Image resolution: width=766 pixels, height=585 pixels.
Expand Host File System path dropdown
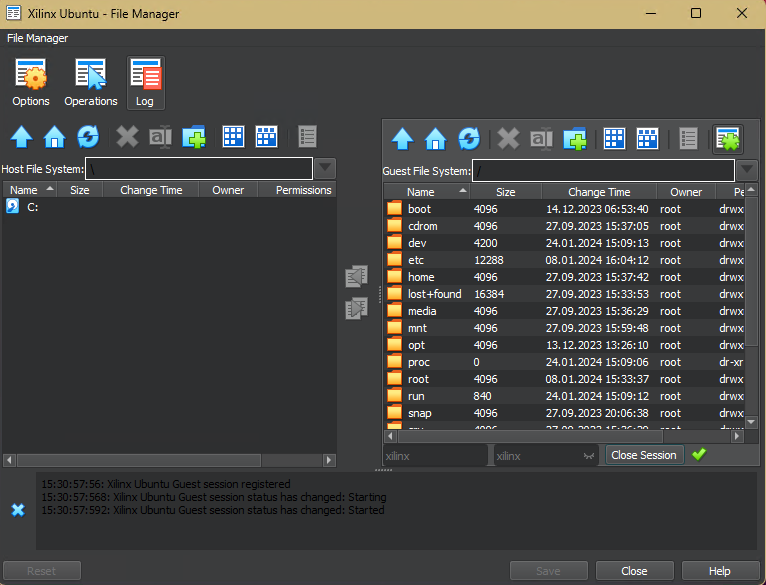(x=325, y=169)
